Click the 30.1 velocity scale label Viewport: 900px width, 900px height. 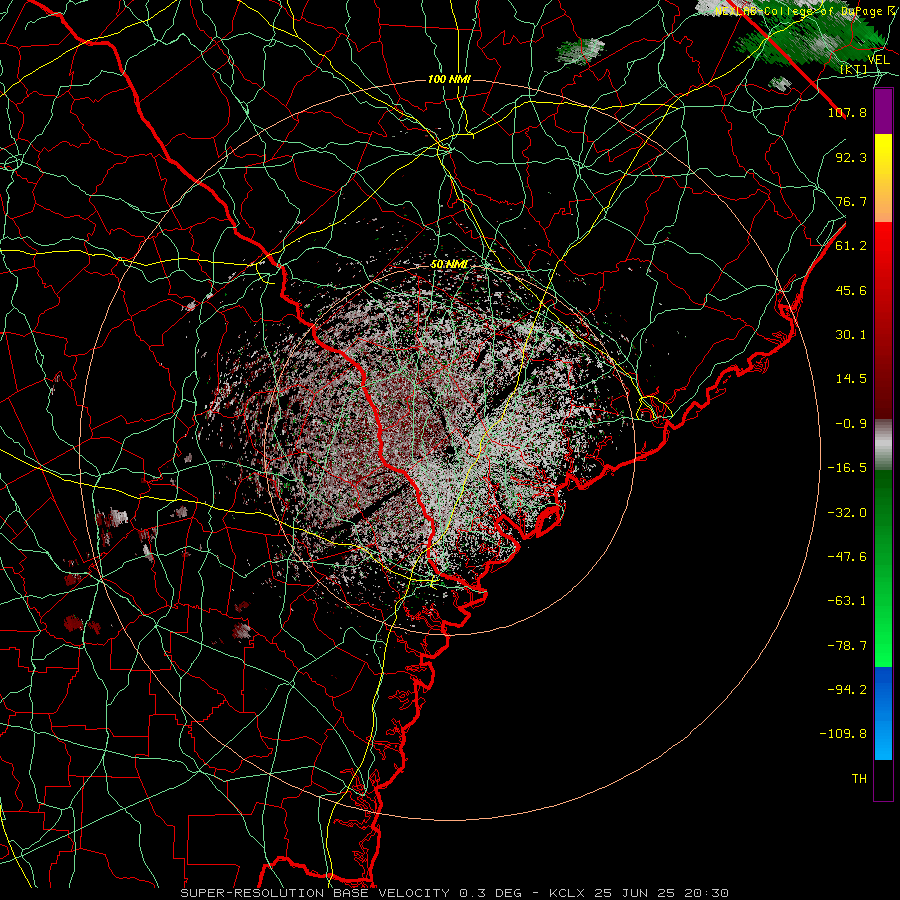click(x=851, y=335)
